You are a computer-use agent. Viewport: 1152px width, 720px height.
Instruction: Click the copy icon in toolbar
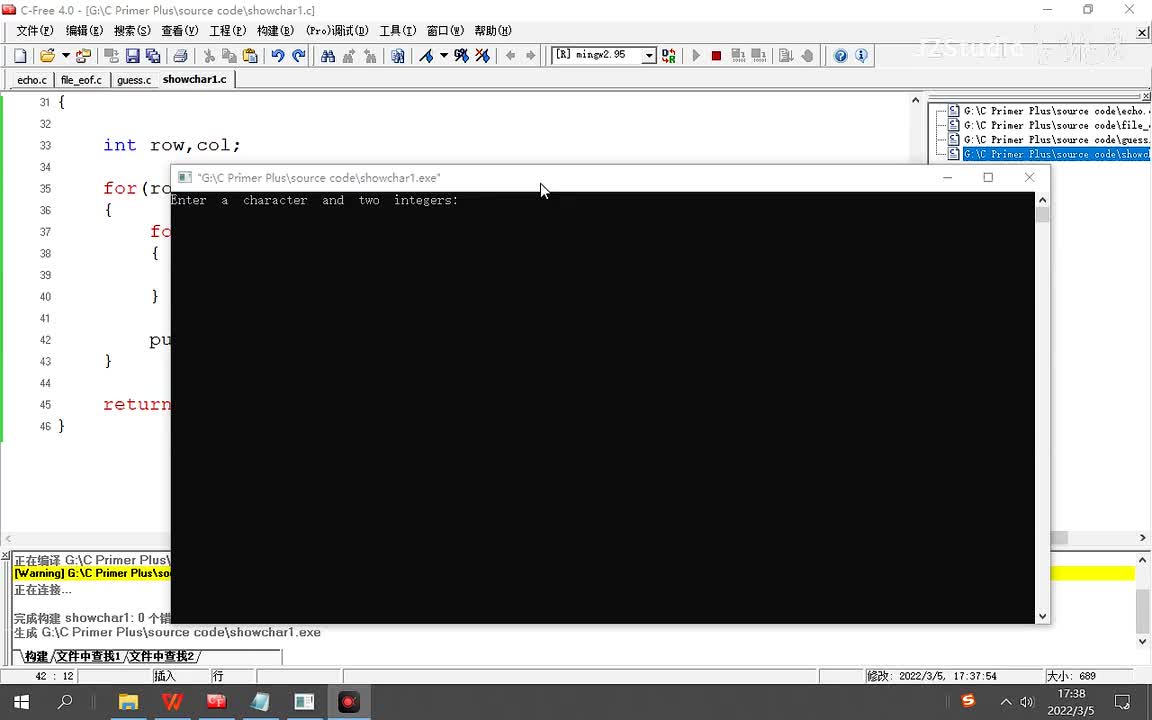click(229, 55)
